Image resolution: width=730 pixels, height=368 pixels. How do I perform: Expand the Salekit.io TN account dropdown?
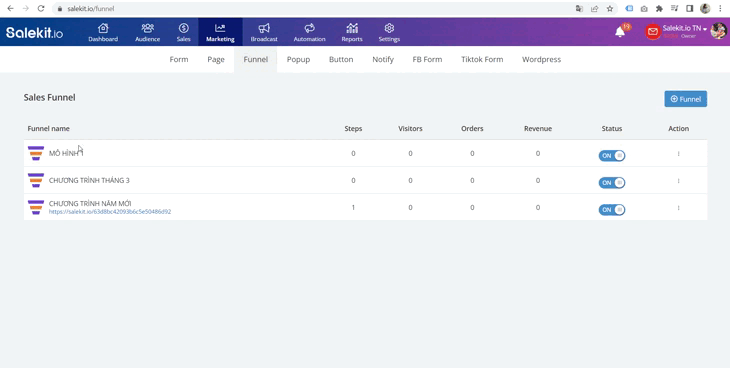coord(684,28)
